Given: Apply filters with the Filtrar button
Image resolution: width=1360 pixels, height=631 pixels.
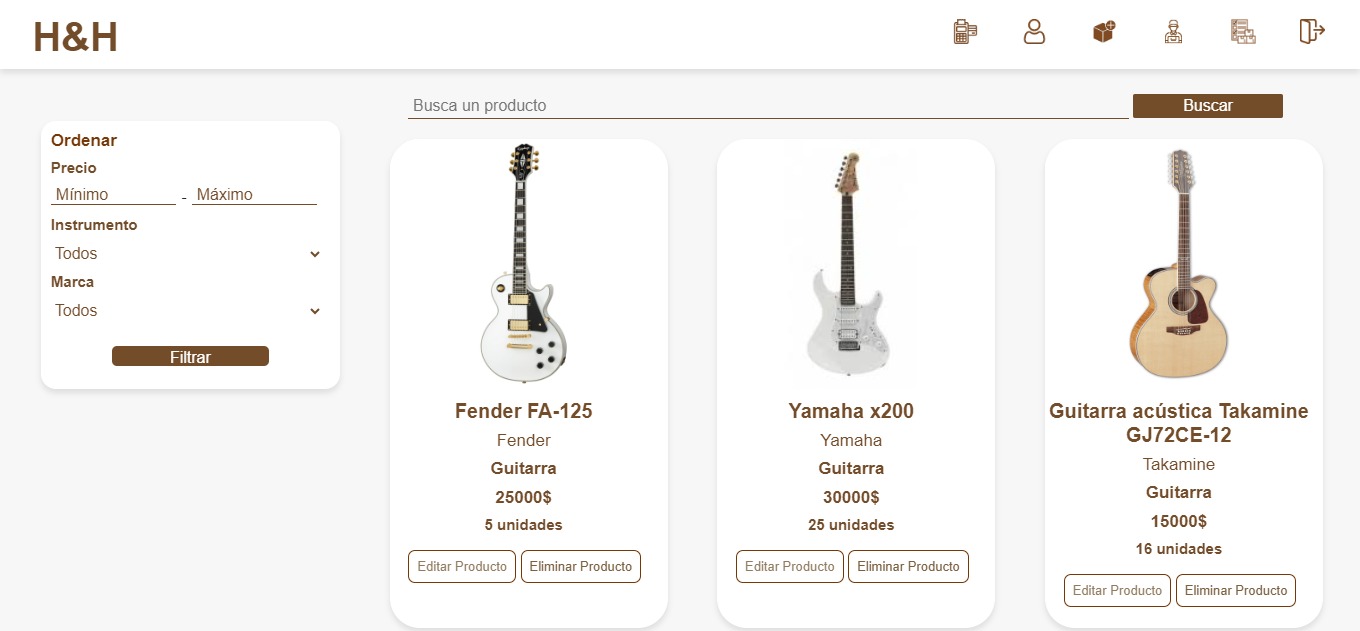Looking at the screenshot, I should click(x=190, y=357).
